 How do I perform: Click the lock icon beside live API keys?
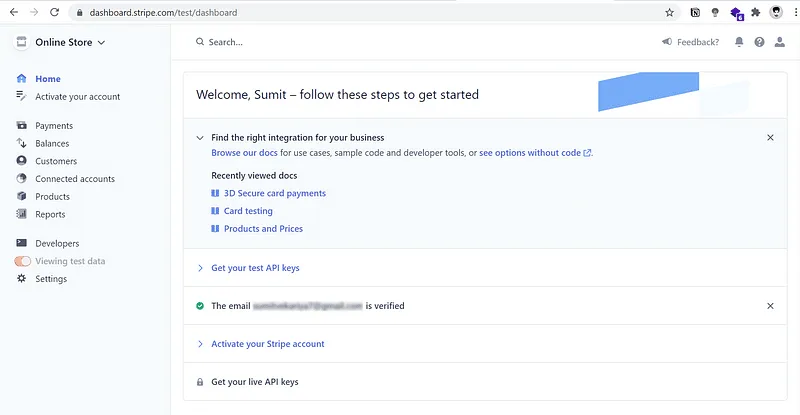click(x=200, y=382)
